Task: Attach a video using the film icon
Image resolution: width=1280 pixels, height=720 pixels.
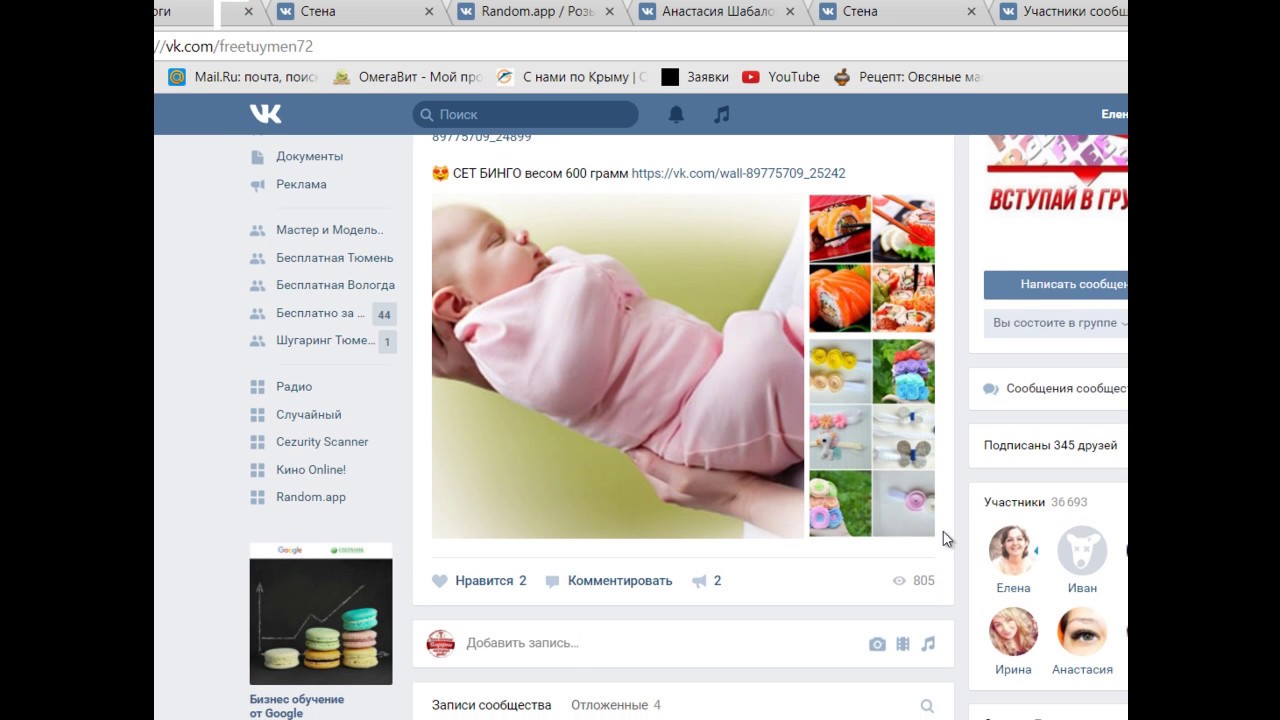Action: coord(903,644)
